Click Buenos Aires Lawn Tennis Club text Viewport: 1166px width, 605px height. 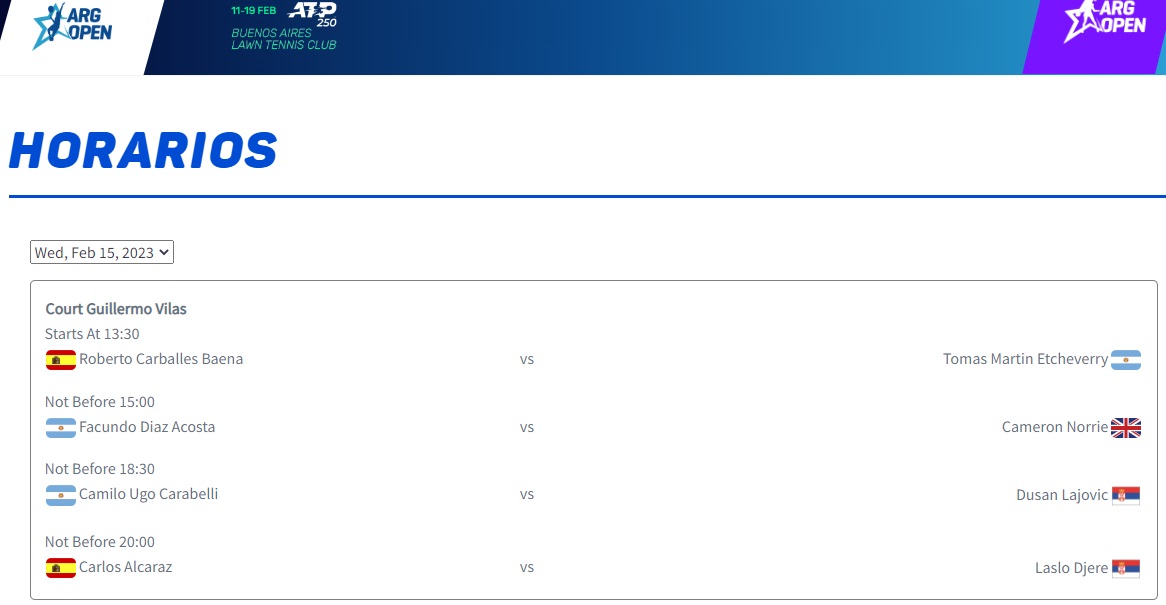click(283, 39)
